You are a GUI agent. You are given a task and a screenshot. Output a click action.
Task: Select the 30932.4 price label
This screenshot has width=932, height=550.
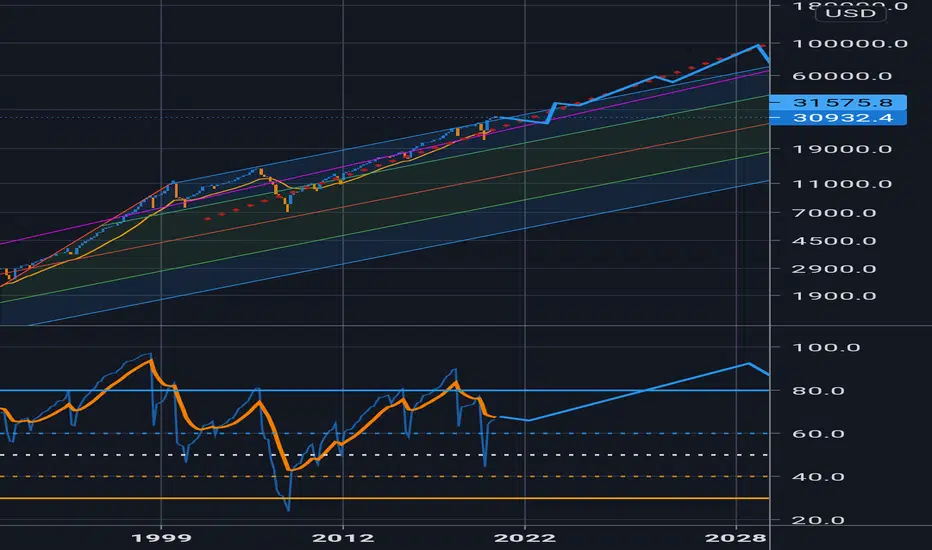point(838,118)
